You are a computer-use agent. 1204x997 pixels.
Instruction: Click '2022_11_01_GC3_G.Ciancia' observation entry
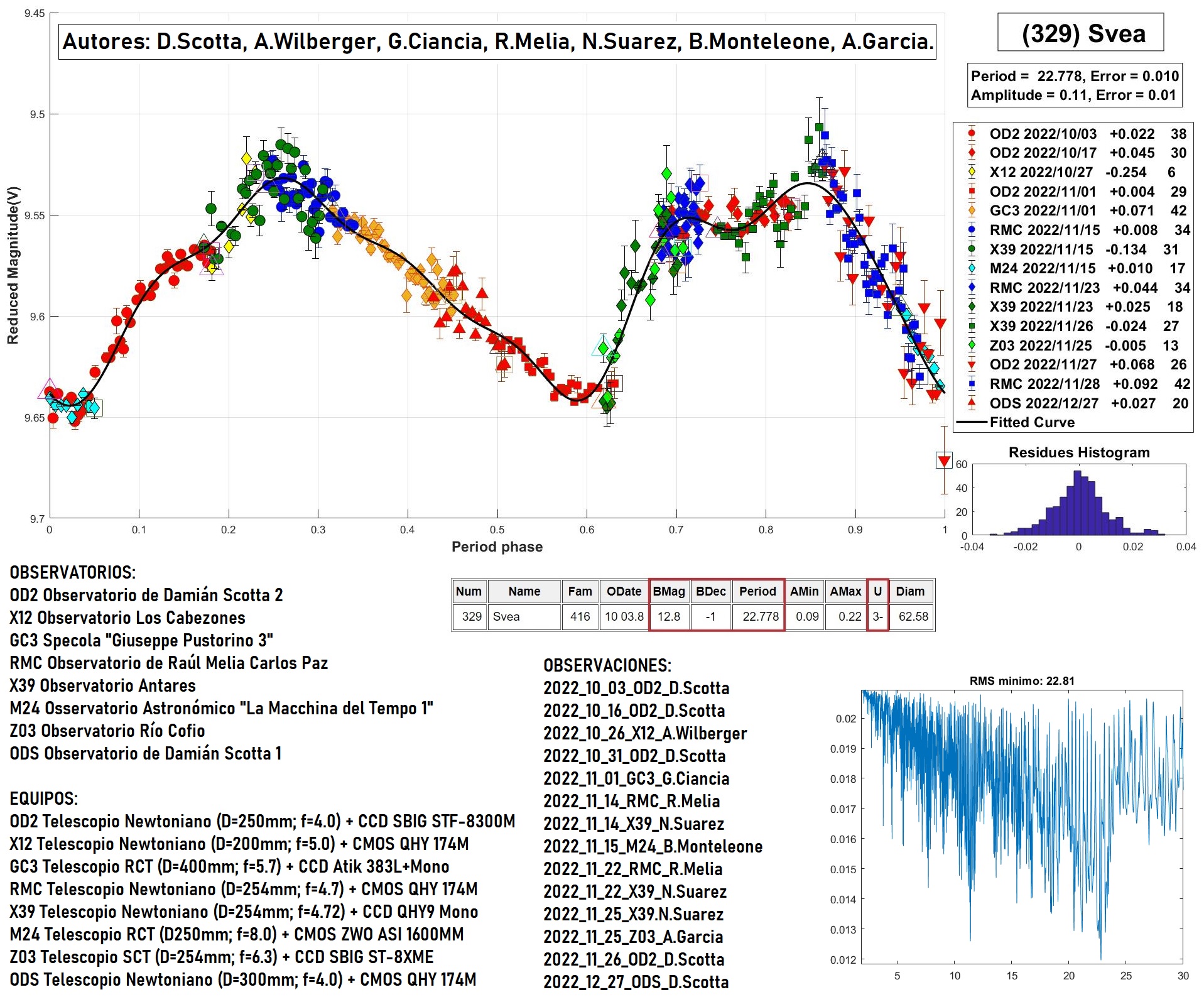coord(636,778)
